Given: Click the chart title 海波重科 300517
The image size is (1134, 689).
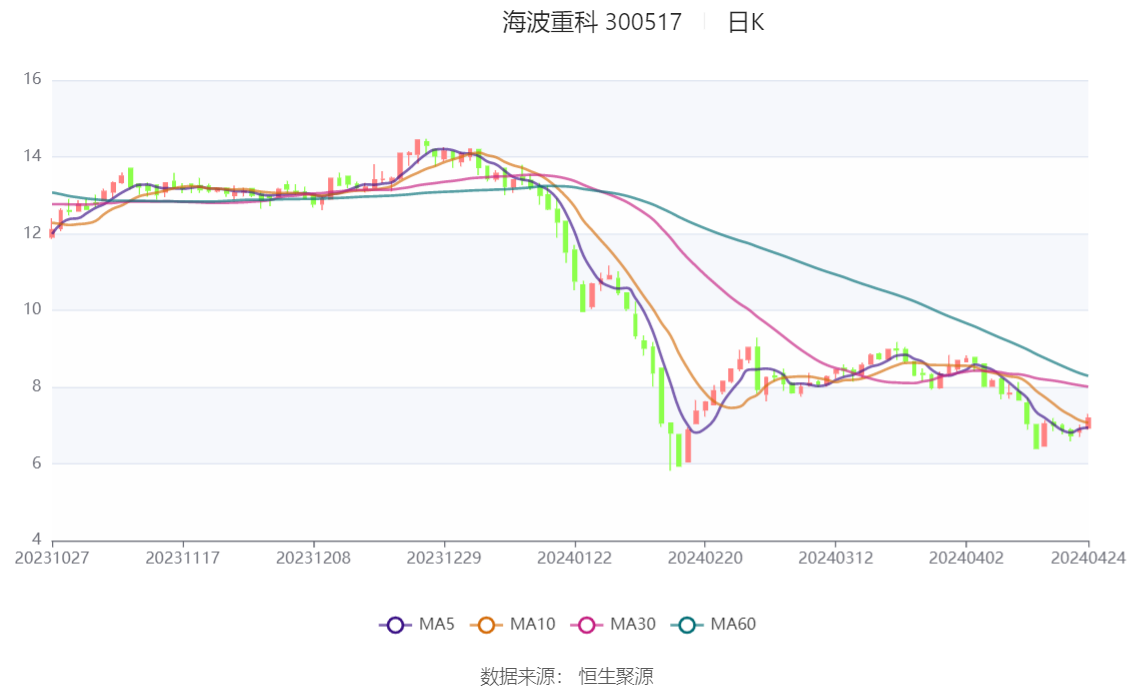Looking at the screenshot, I should point(592,22).
